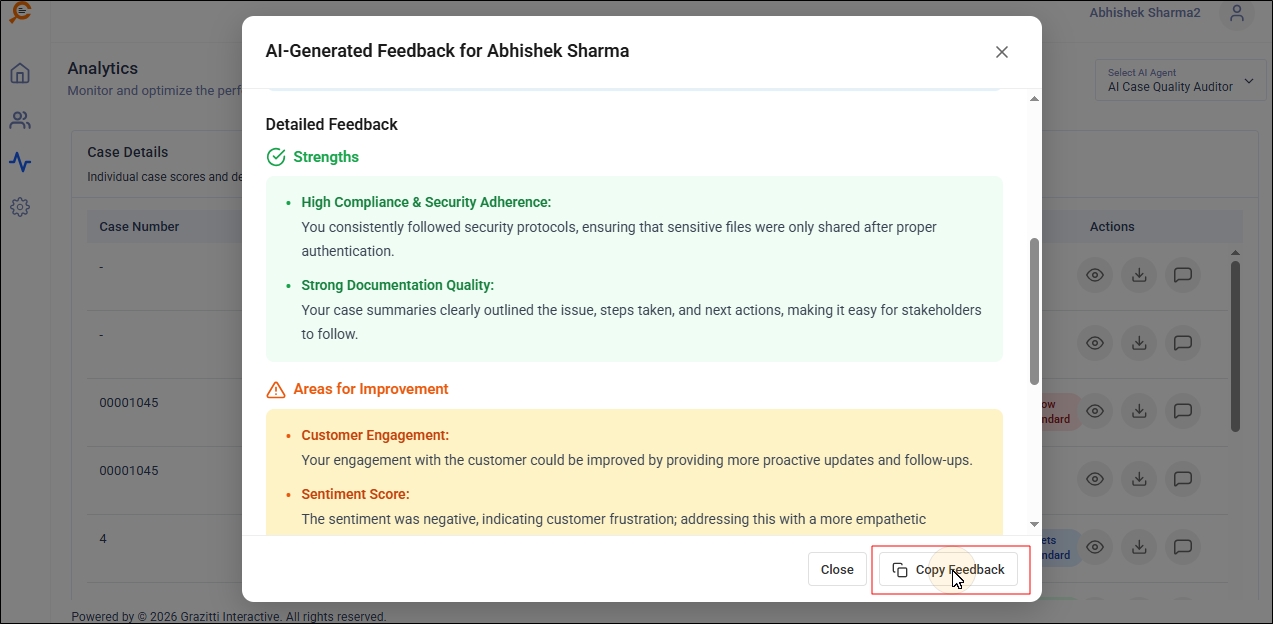The image size is (1273, 624).
Task: Toggle the view eye icon in first row
Action: point(1095,275)
